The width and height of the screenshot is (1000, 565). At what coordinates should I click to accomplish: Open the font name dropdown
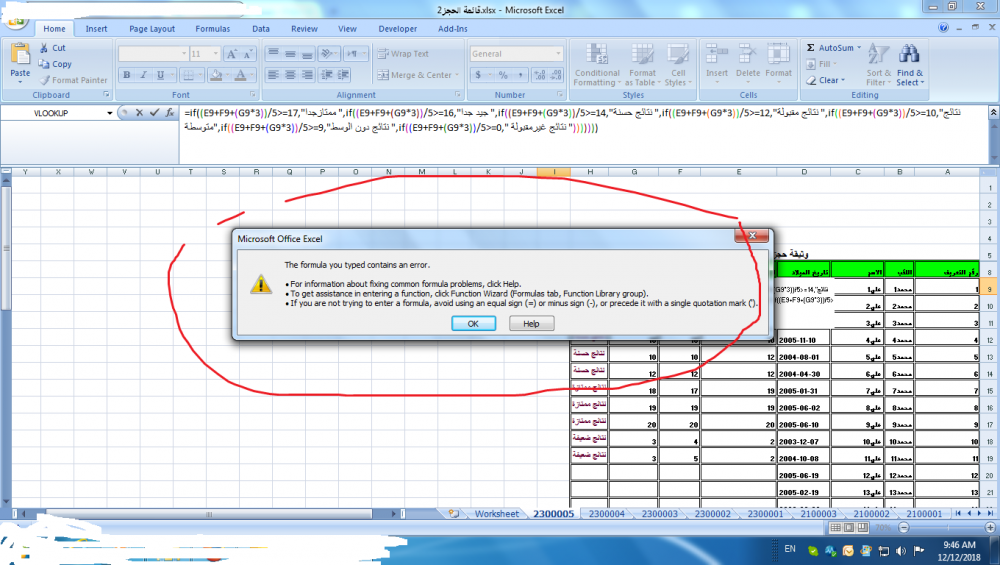(x=184, y=54)
